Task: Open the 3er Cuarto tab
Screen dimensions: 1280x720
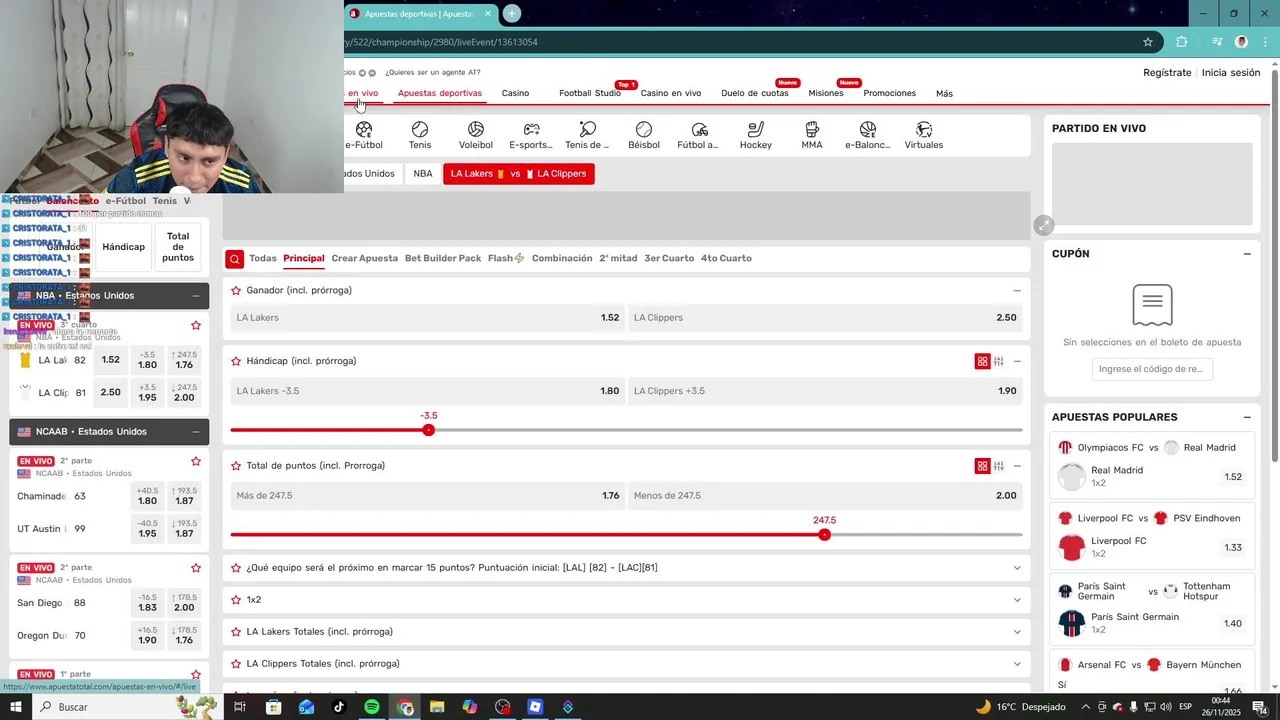Action: tap(669, 258)
